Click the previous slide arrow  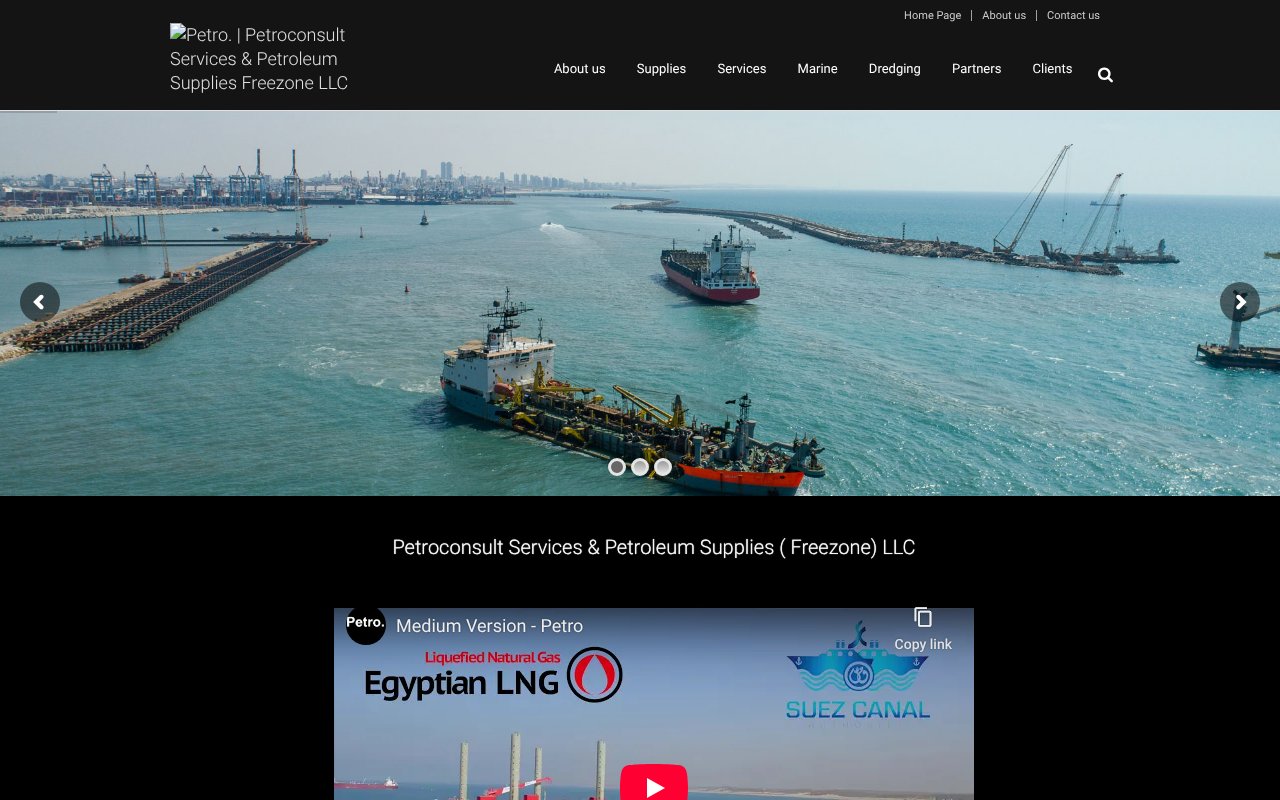(x=40, y=302)
